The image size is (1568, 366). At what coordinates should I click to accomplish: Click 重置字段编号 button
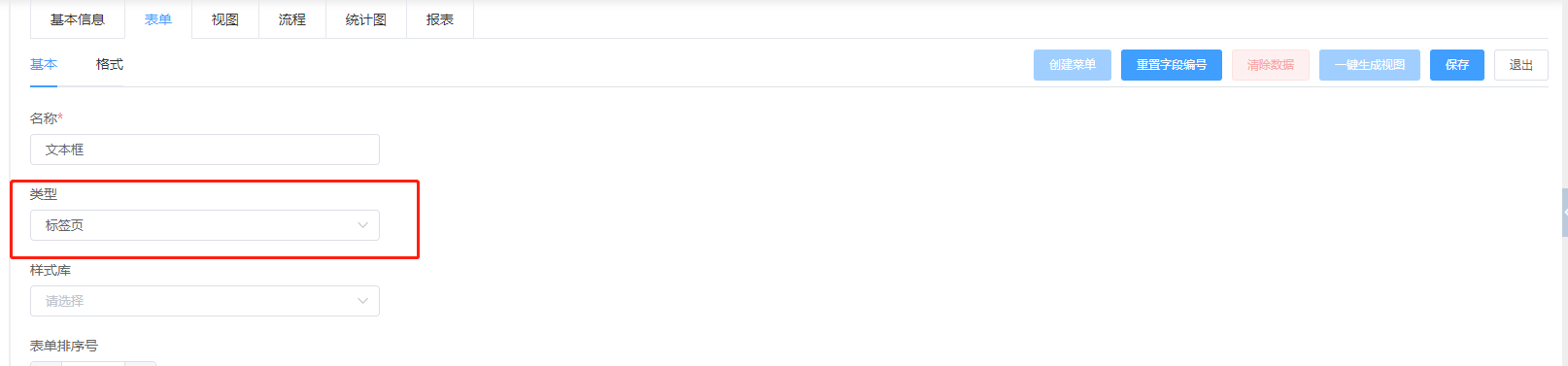point(1172,65)
